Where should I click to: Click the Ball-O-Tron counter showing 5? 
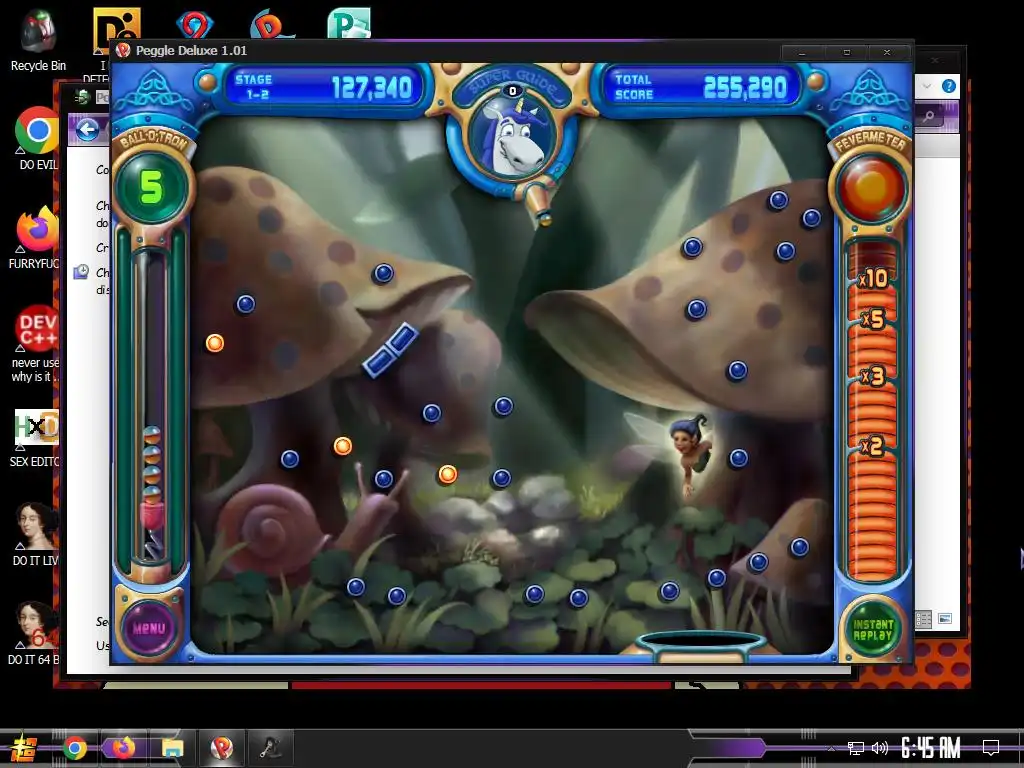[x=151, y=187]
